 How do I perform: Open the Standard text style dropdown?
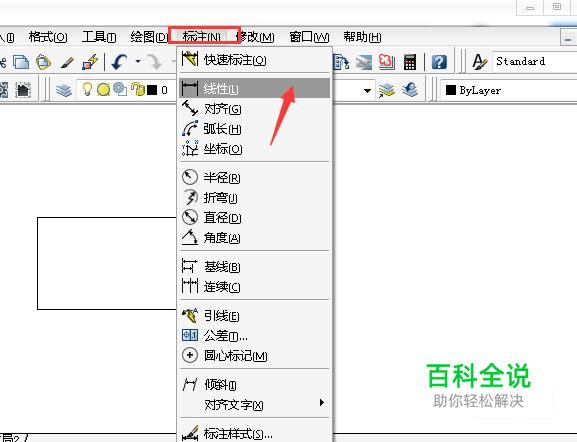pos(535,61)
